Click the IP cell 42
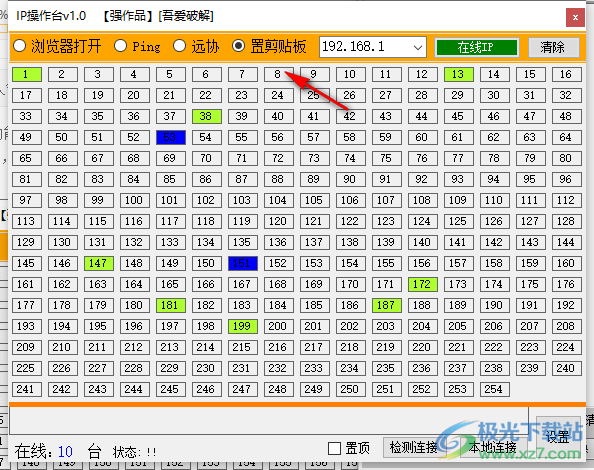594x470 pixels. [350, 116]
